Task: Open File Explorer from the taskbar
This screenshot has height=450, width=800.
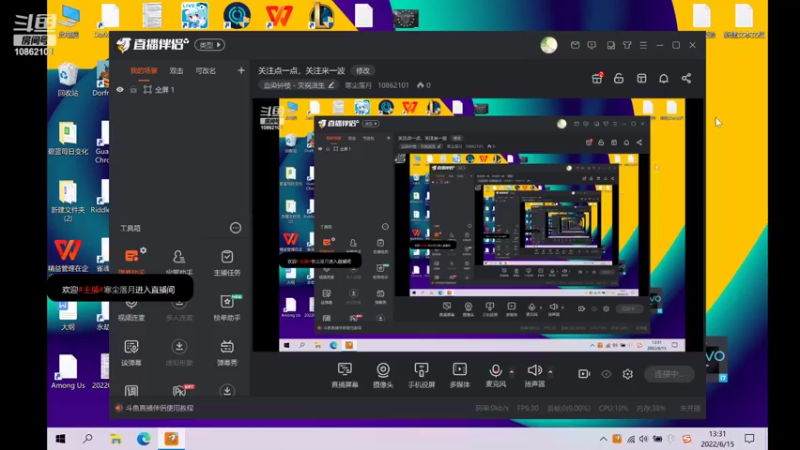Action: click(116, 439)
